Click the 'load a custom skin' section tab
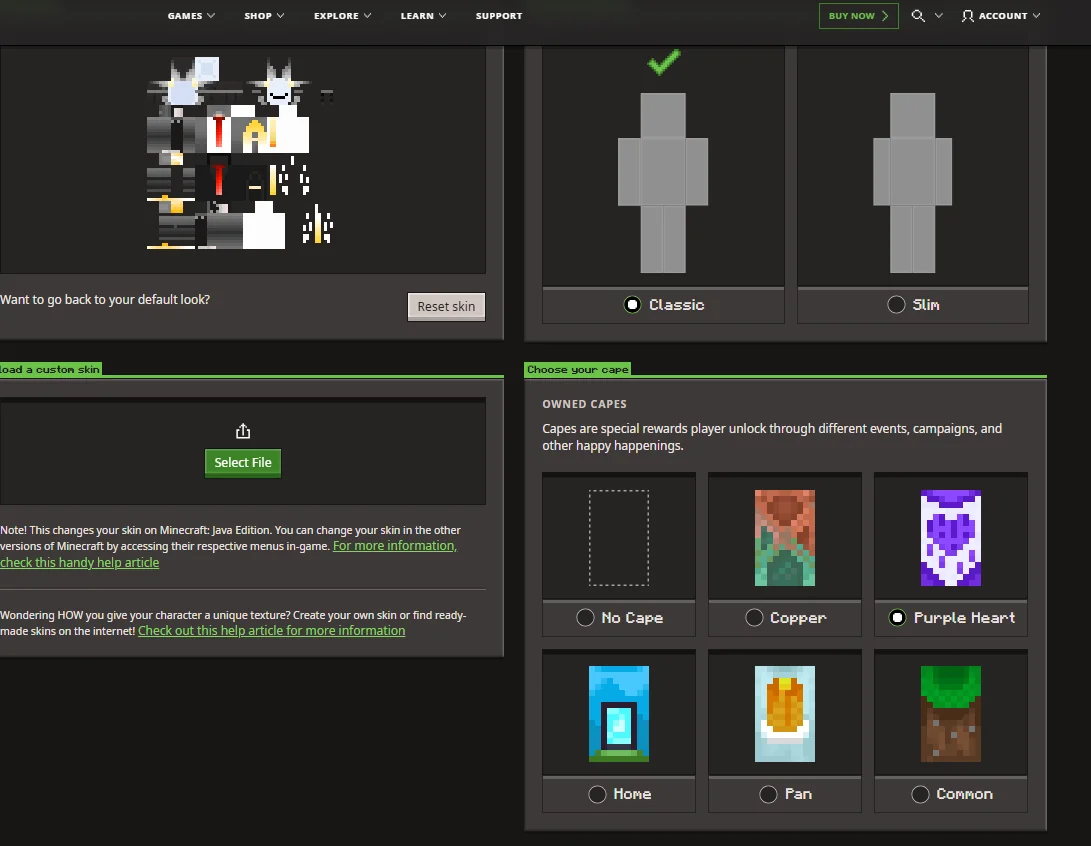Viewport: 1091px width, 846px height. point(50,369)
